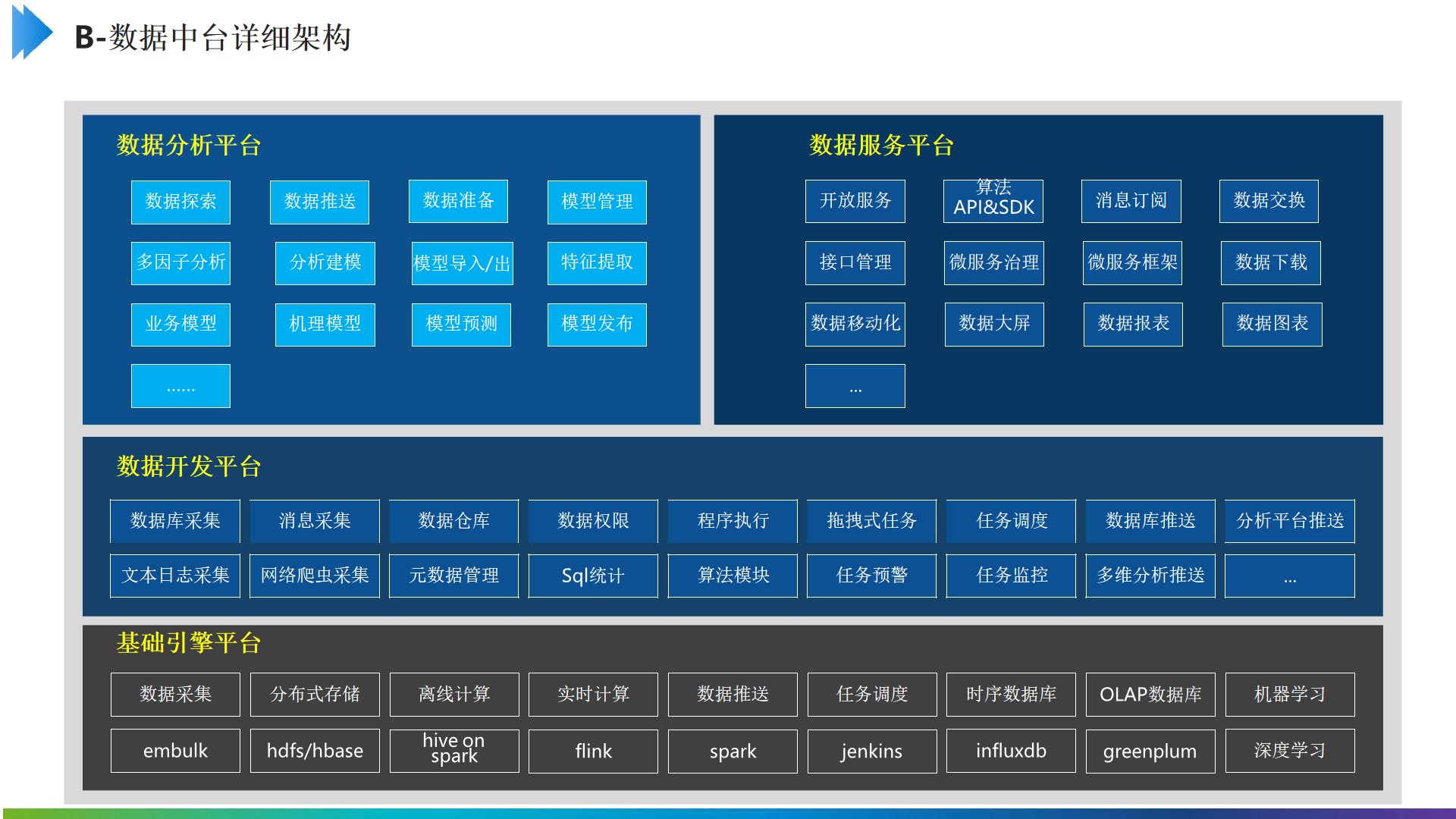Select the 机理模型 box
Screen dimensions: 1456x819
(325, 325)
